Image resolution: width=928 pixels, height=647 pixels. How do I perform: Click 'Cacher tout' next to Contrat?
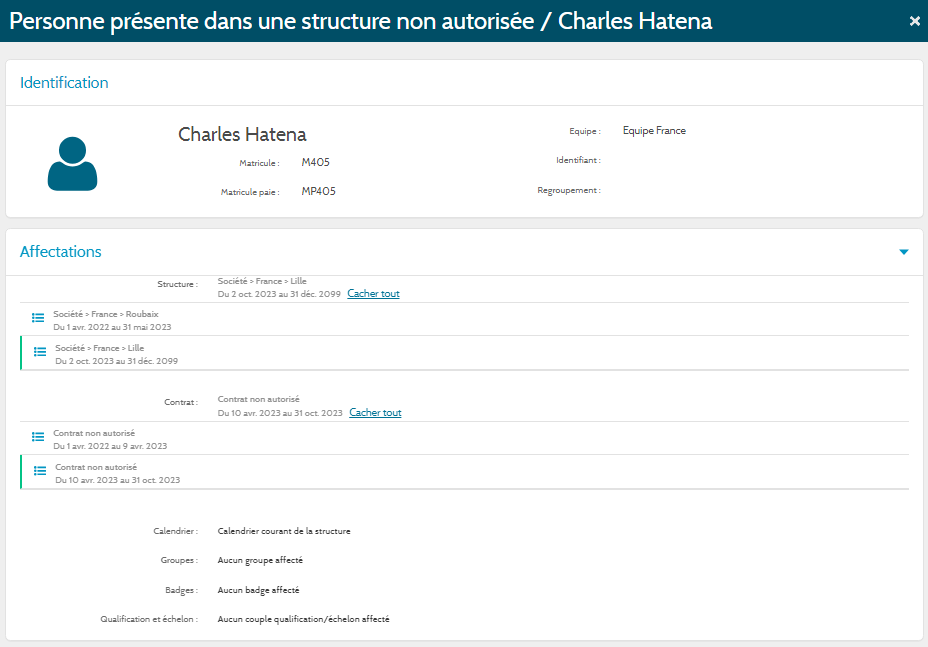coord(375,413)
